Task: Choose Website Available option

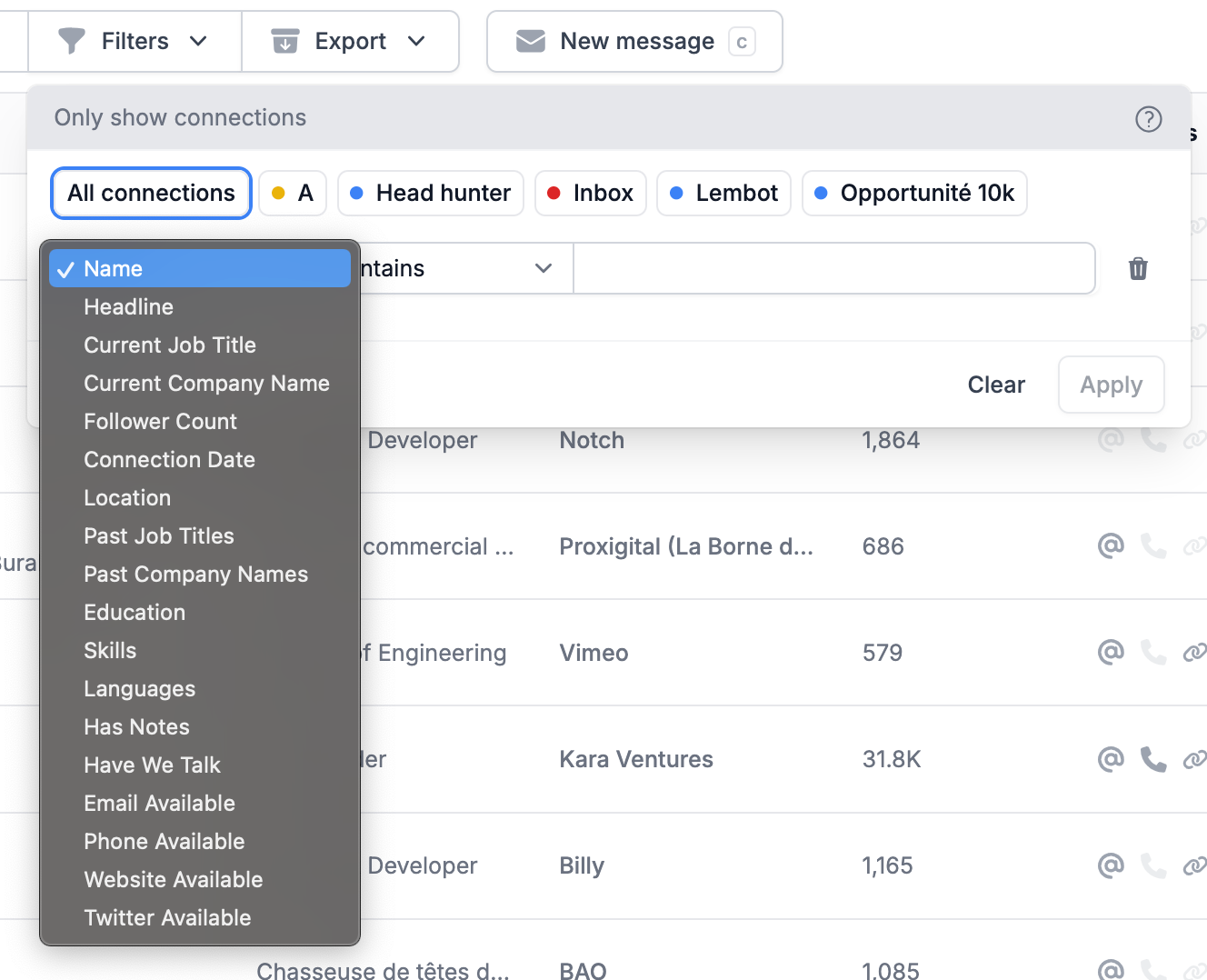Action: click(x=200, y=879)
